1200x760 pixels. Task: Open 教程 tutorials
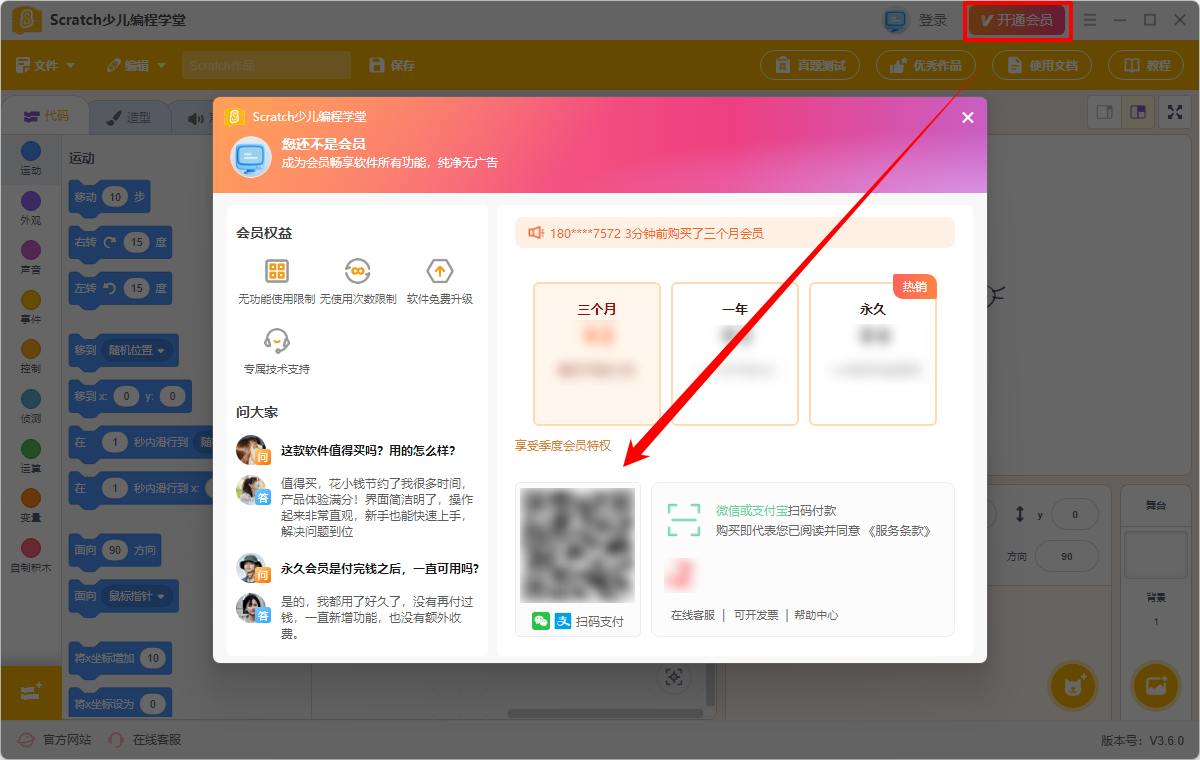(1147, 65)
